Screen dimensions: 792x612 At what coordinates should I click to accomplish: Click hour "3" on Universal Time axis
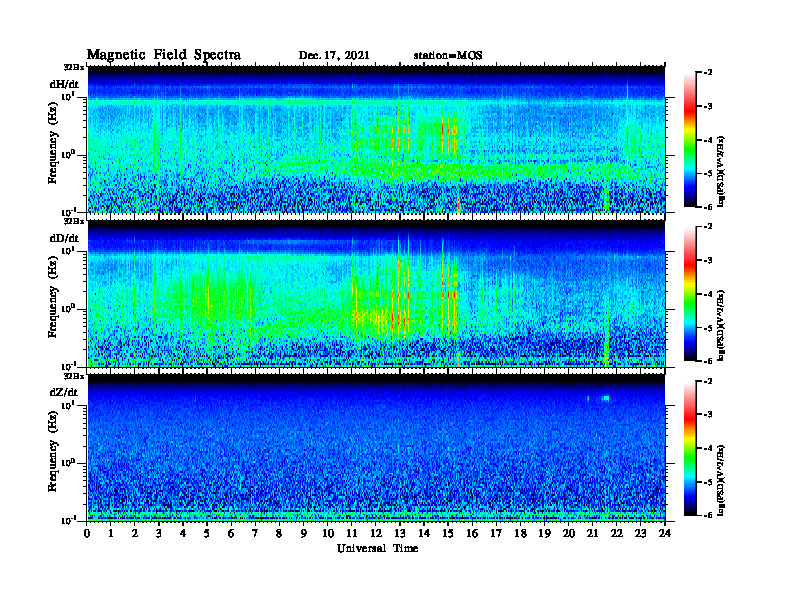(x=159, y=533)
